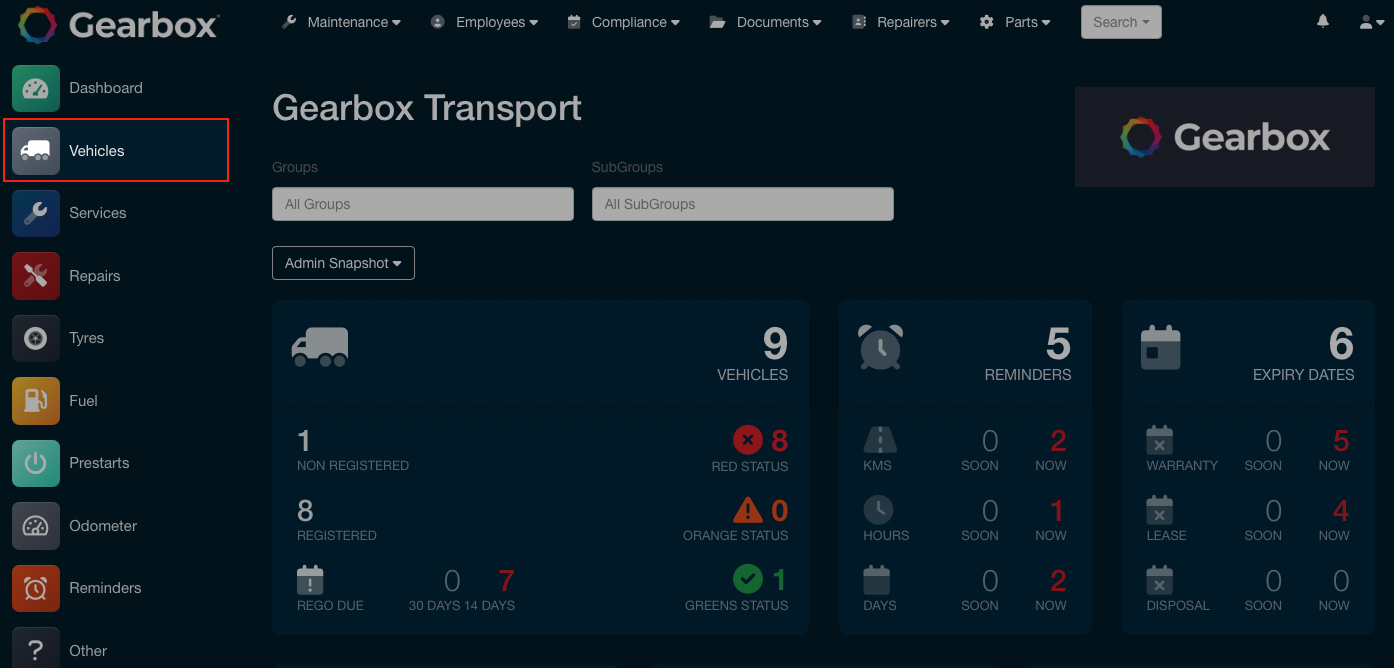Open the Repairers dropdown menu
The height and width of the screenshot is (668, 1394).
(x=900, y=22)
